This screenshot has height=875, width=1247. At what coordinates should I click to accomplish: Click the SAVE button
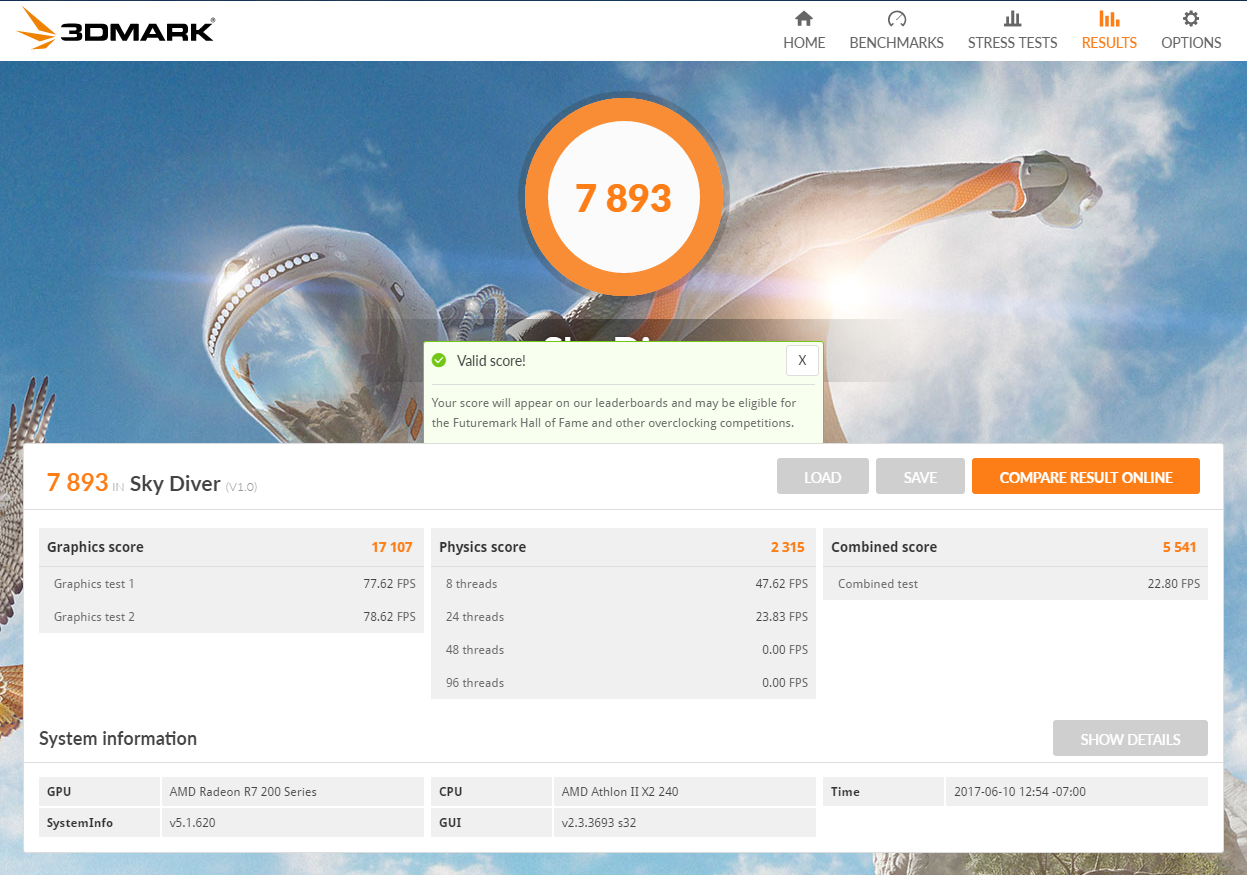coord(920,477)
